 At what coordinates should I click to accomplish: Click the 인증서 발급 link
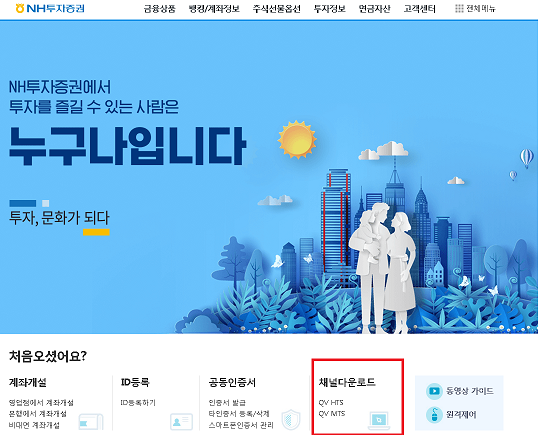pyautogui.click(x=227, y=402)
